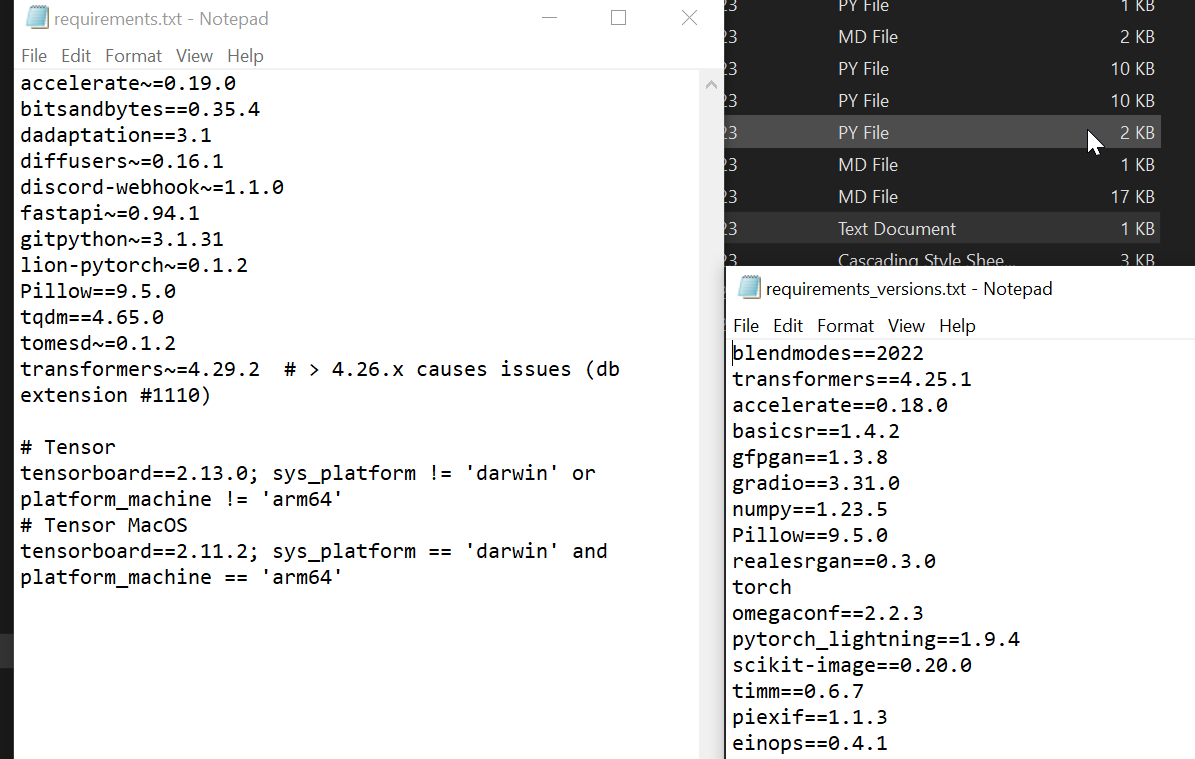Image resolution: width=1195 pixels, height=759 pixels.
Task: Open the View menu of requirements_versions.txt
Action: 906,325
